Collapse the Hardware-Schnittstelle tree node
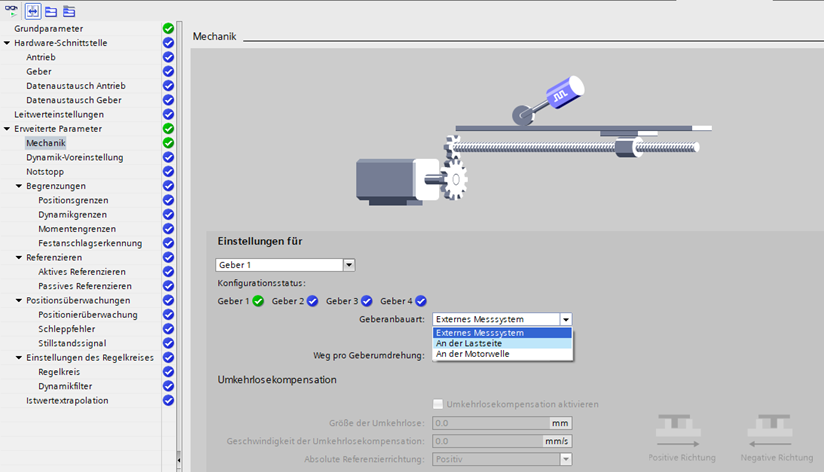 tap(7, 43)
